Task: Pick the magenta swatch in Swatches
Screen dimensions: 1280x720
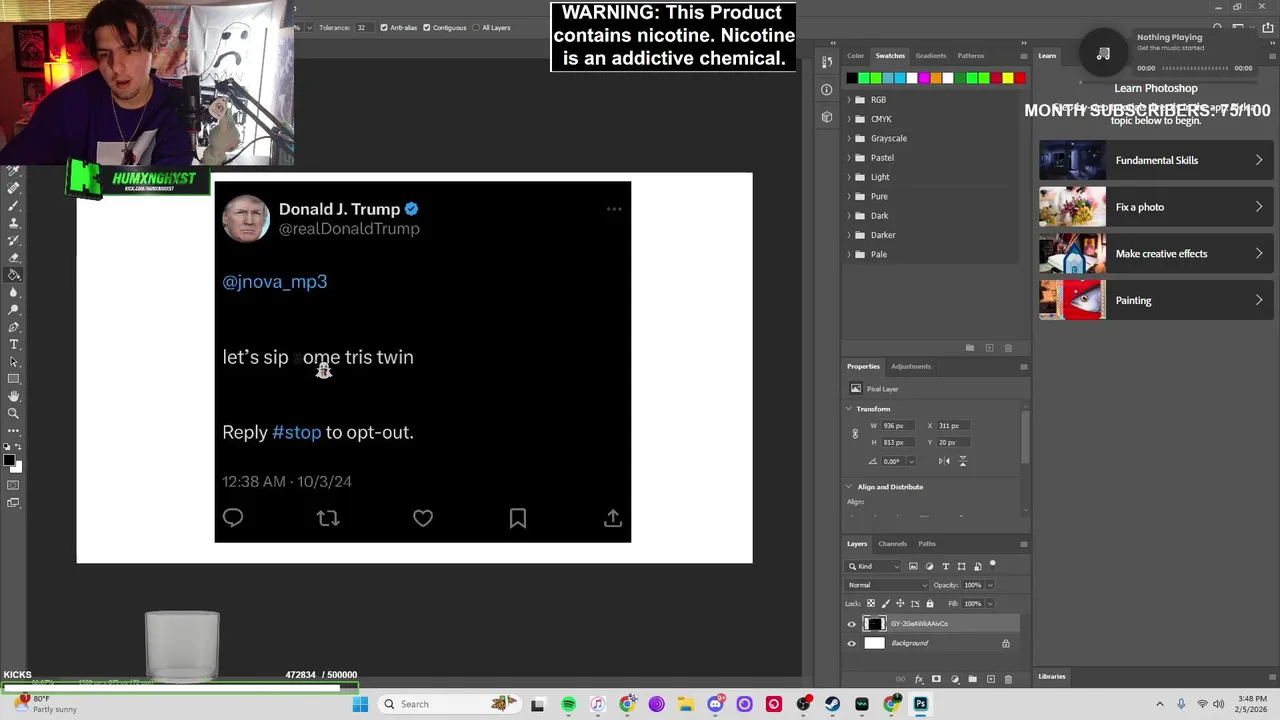Action: [x=923, y=78]
